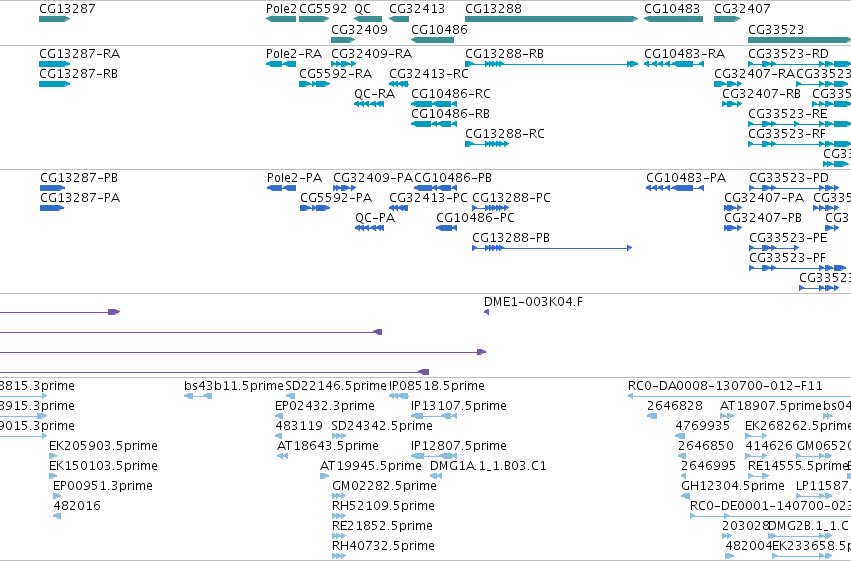Click transcript CG10486-RC
Viewport: 851px width, 561px height.
click(450, 94)
